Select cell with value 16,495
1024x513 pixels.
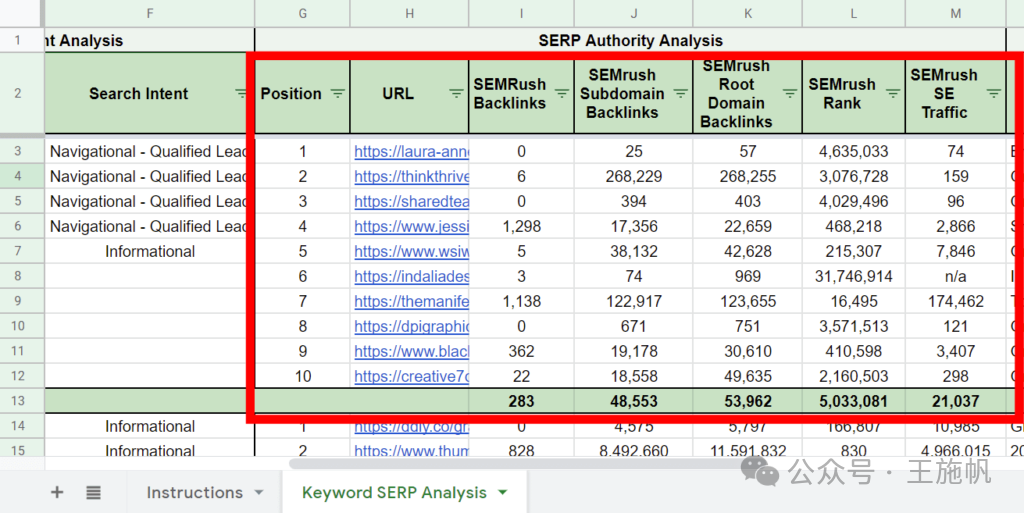(x=854, y=301)
